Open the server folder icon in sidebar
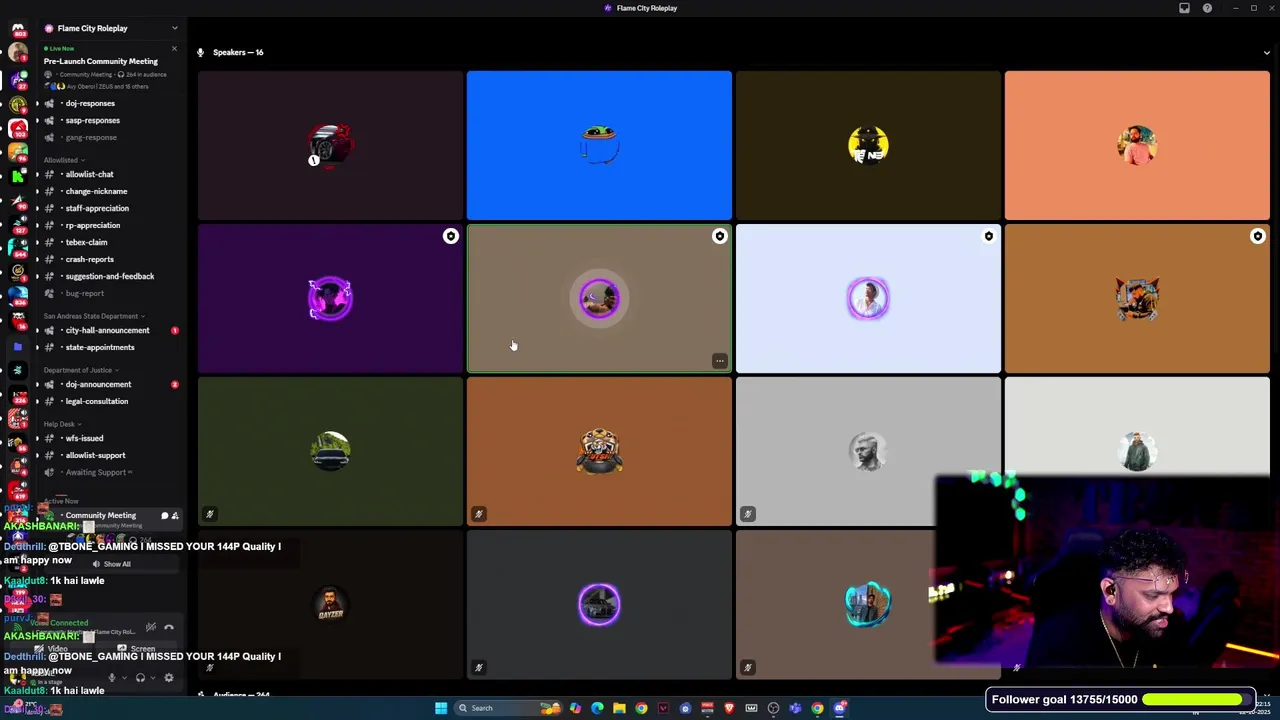This screenshot has width=1280, height=720. (x=17, y=347)
